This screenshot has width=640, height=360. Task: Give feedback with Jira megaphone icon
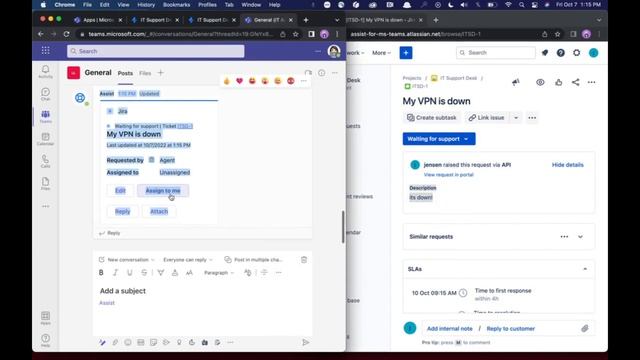[516, 82]
